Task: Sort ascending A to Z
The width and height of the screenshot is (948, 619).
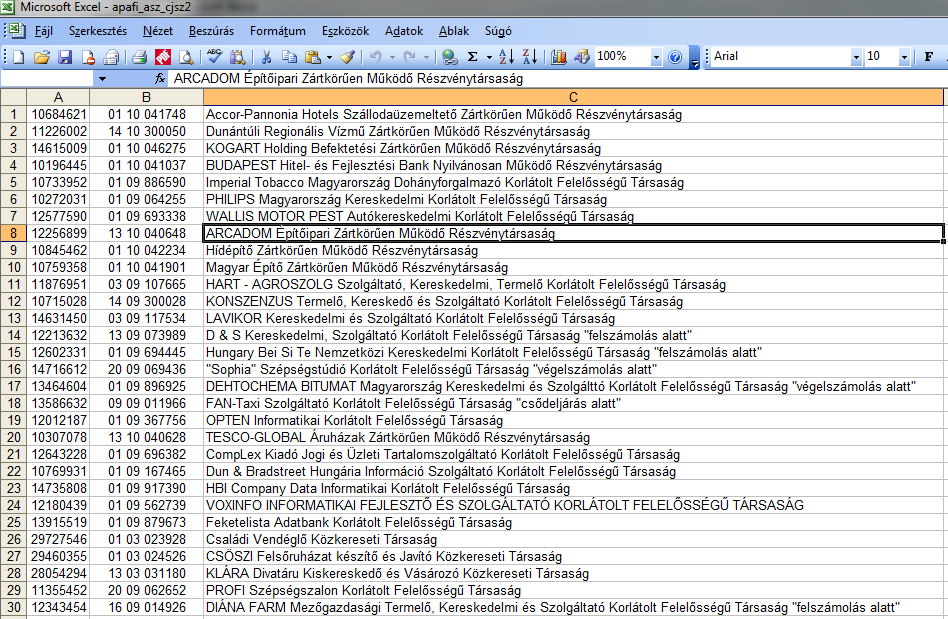Action: point(507,57)
